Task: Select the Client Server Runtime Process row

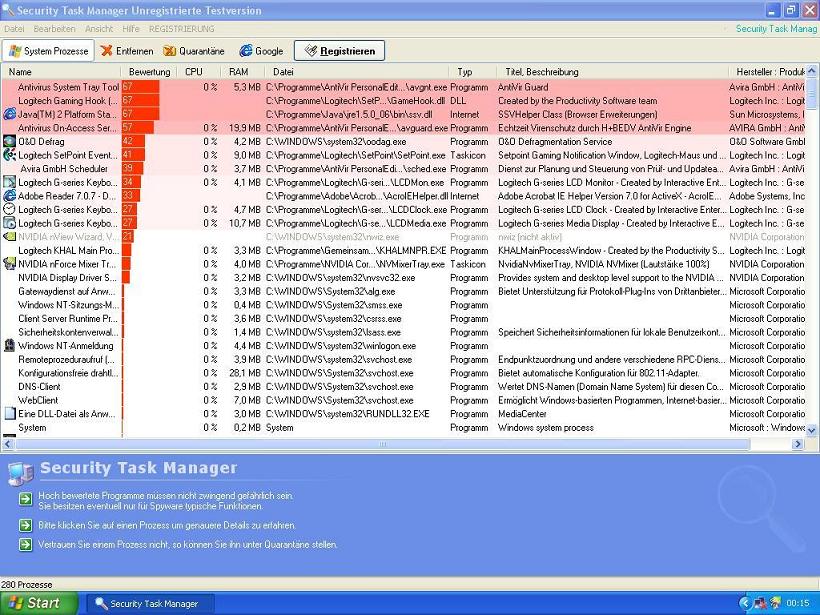Action: tap(403, 318)
